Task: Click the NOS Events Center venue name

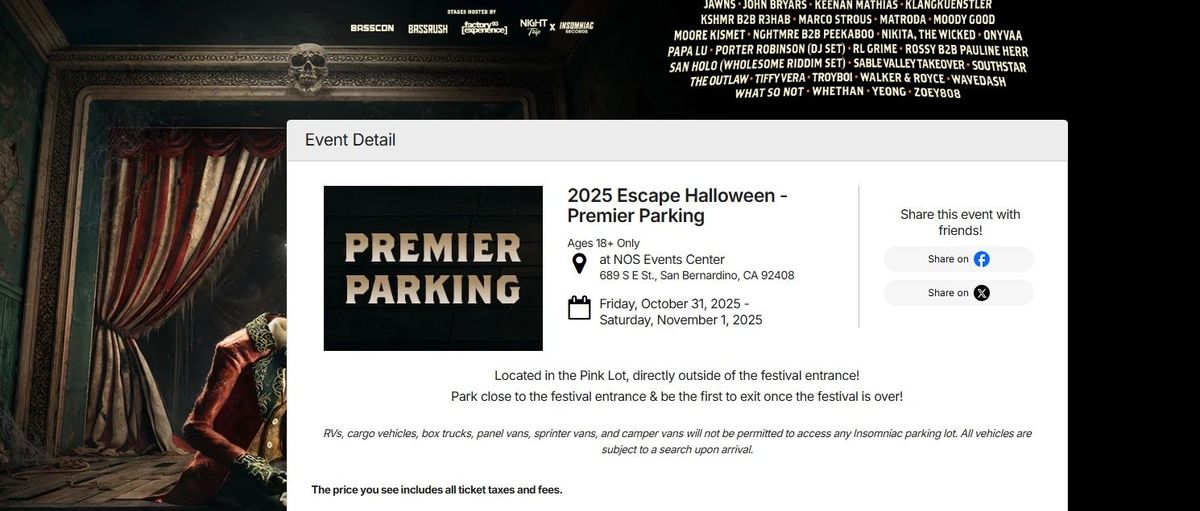Action: (662, 260)
